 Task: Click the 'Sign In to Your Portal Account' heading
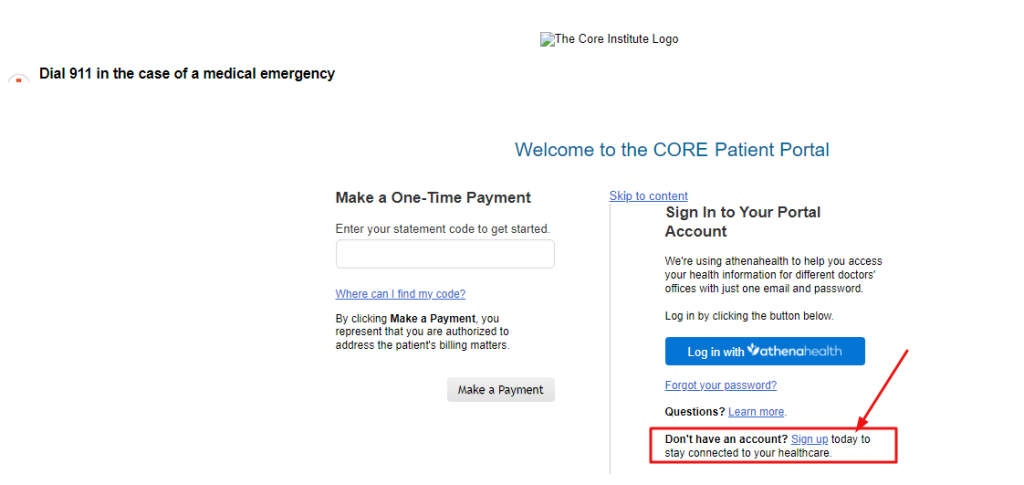pyautogui.click(x=743, y=221)
